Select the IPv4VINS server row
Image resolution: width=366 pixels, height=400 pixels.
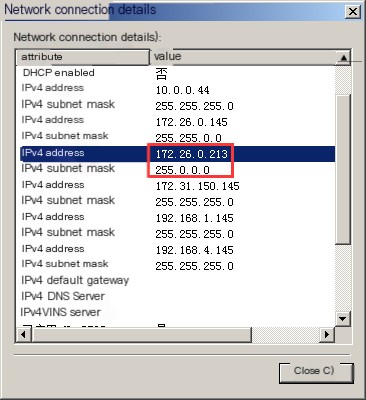[176, 312]
